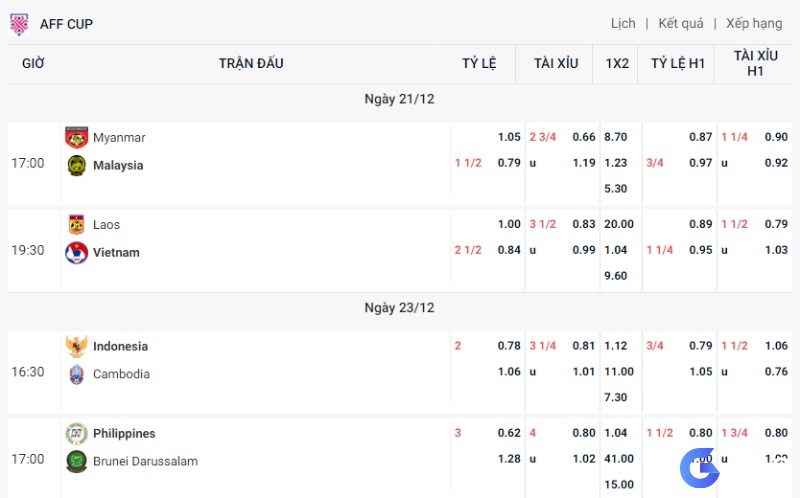Viewport: 800px width, 498px height.
Task: Select Indonesia over odds 0.81
Action: tap(584, 346)
